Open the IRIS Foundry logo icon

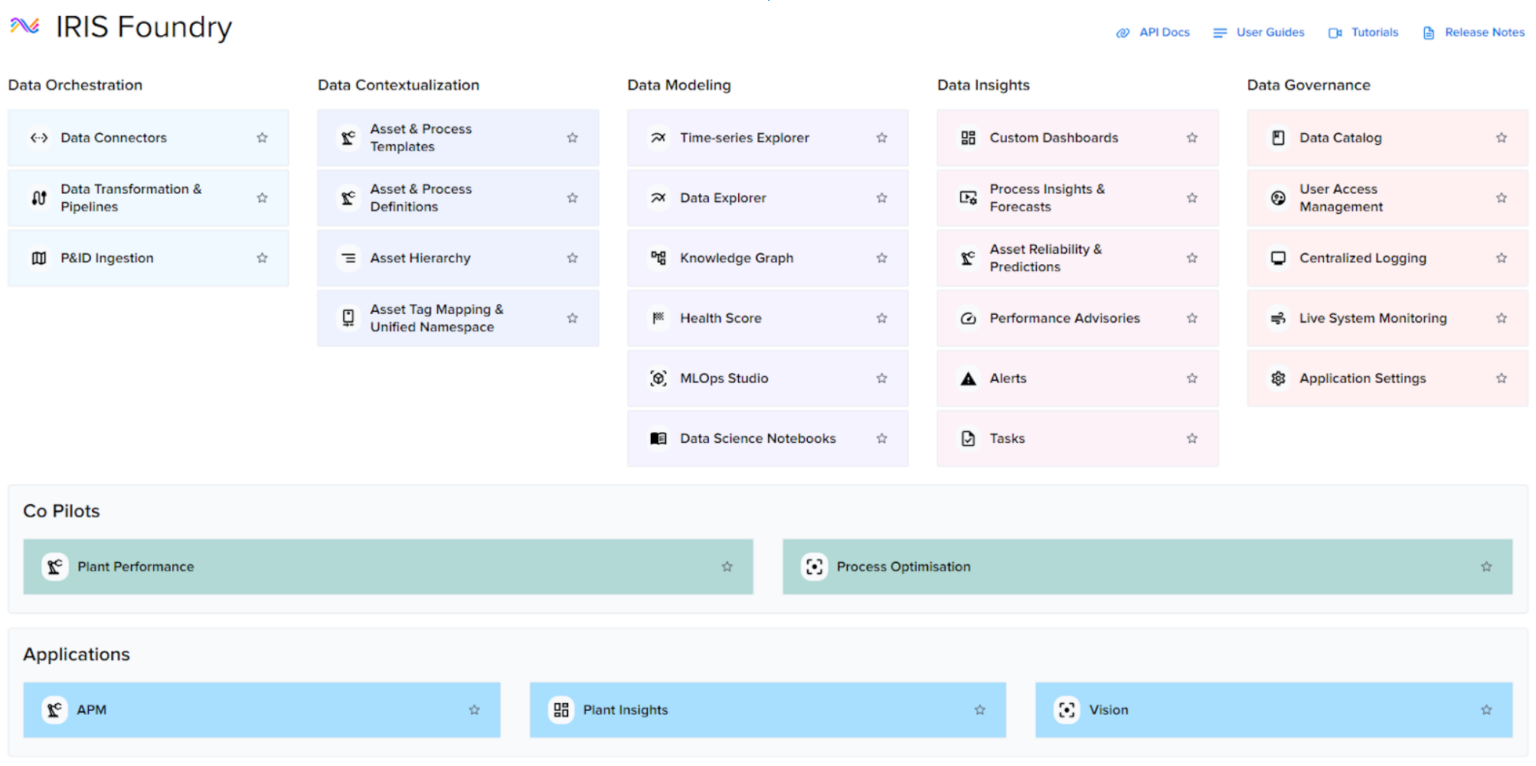pyautogui.click(x=26, y=27)
